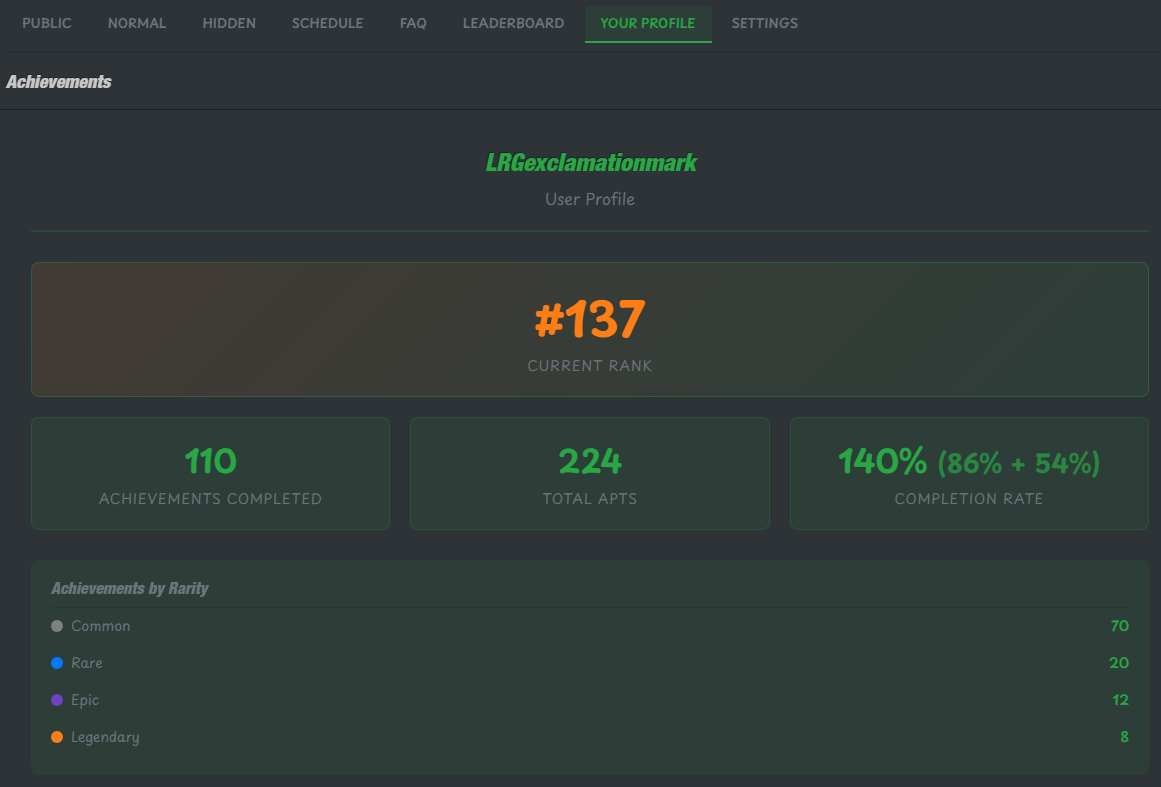Click the purple Epic rarity dot

point(57,700)
